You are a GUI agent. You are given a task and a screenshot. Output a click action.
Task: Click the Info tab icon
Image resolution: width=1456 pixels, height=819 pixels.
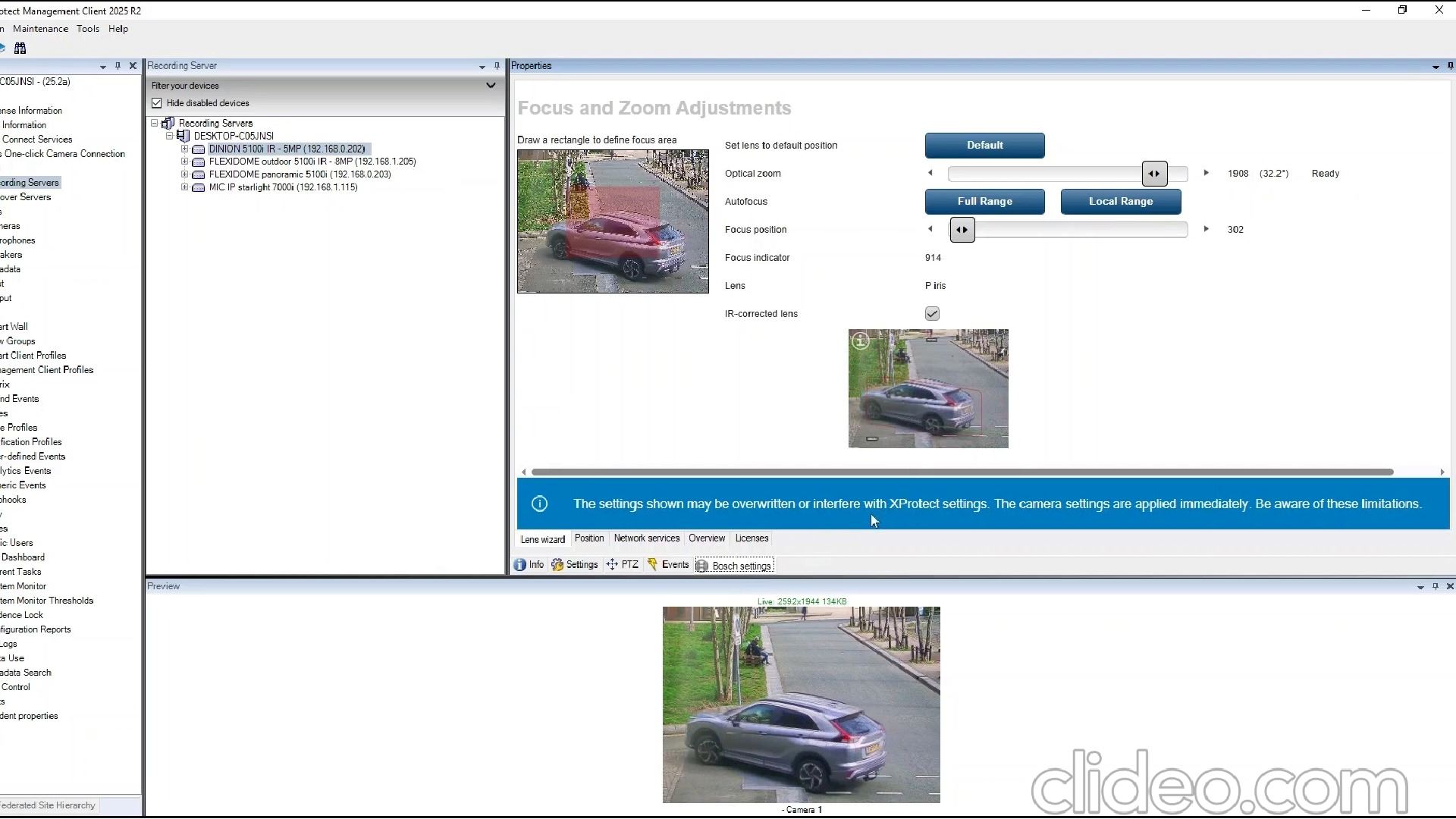click(x=520, y=565)
